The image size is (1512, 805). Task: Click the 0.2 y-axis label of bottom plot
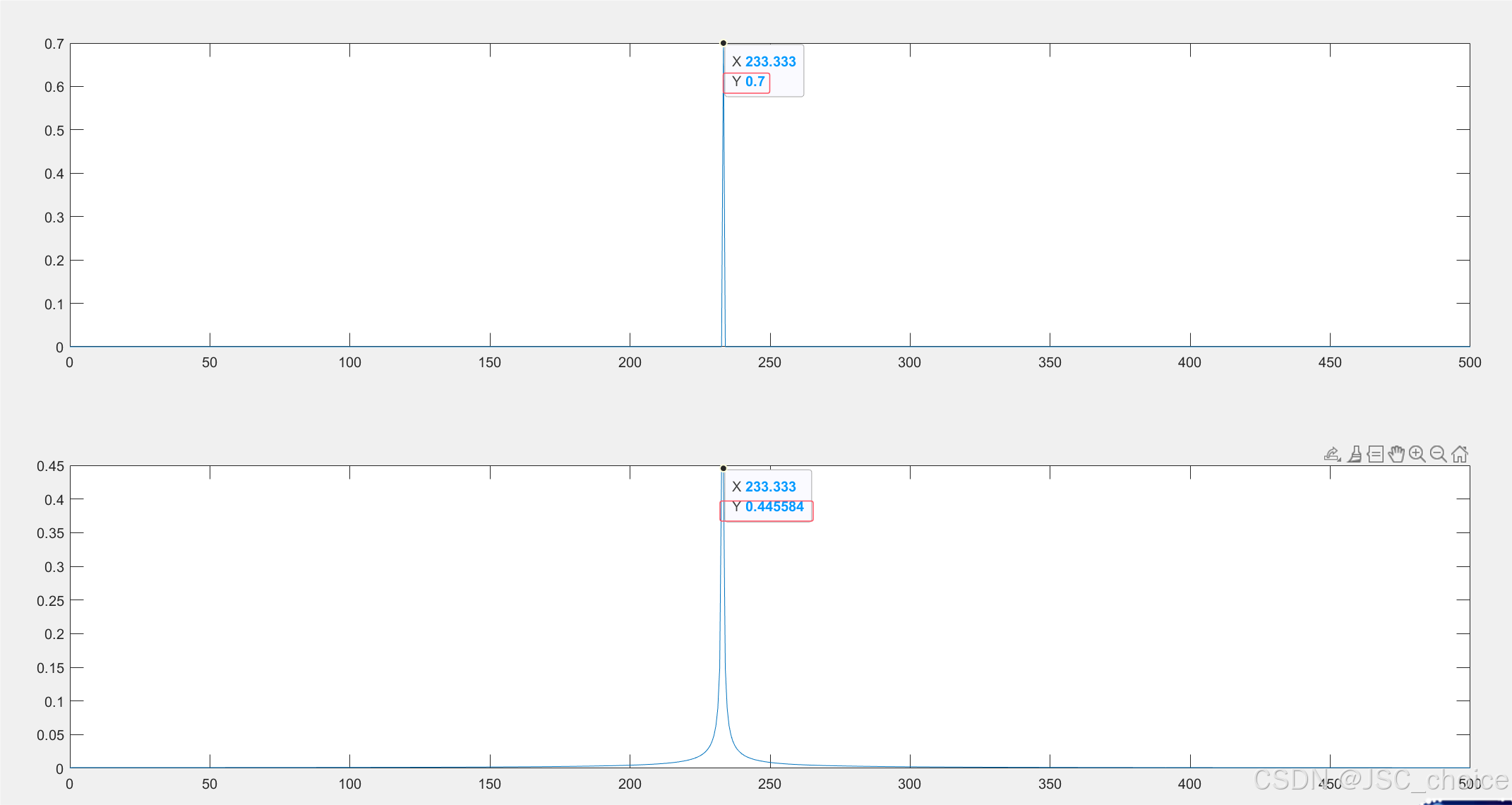pyautogui.click(x=54, y=634)
